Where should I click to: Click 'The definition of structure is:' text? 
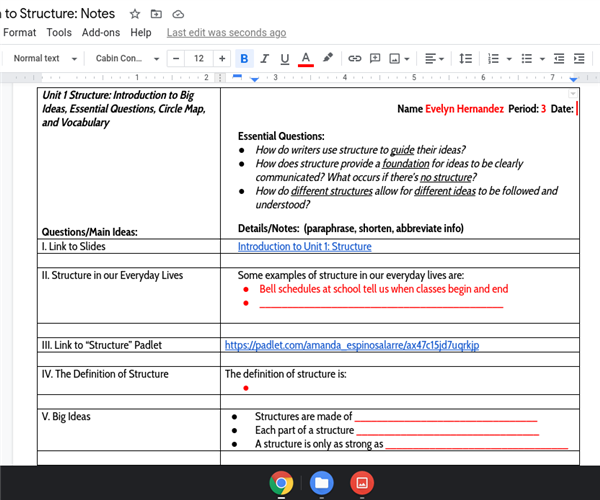point(285,374)
